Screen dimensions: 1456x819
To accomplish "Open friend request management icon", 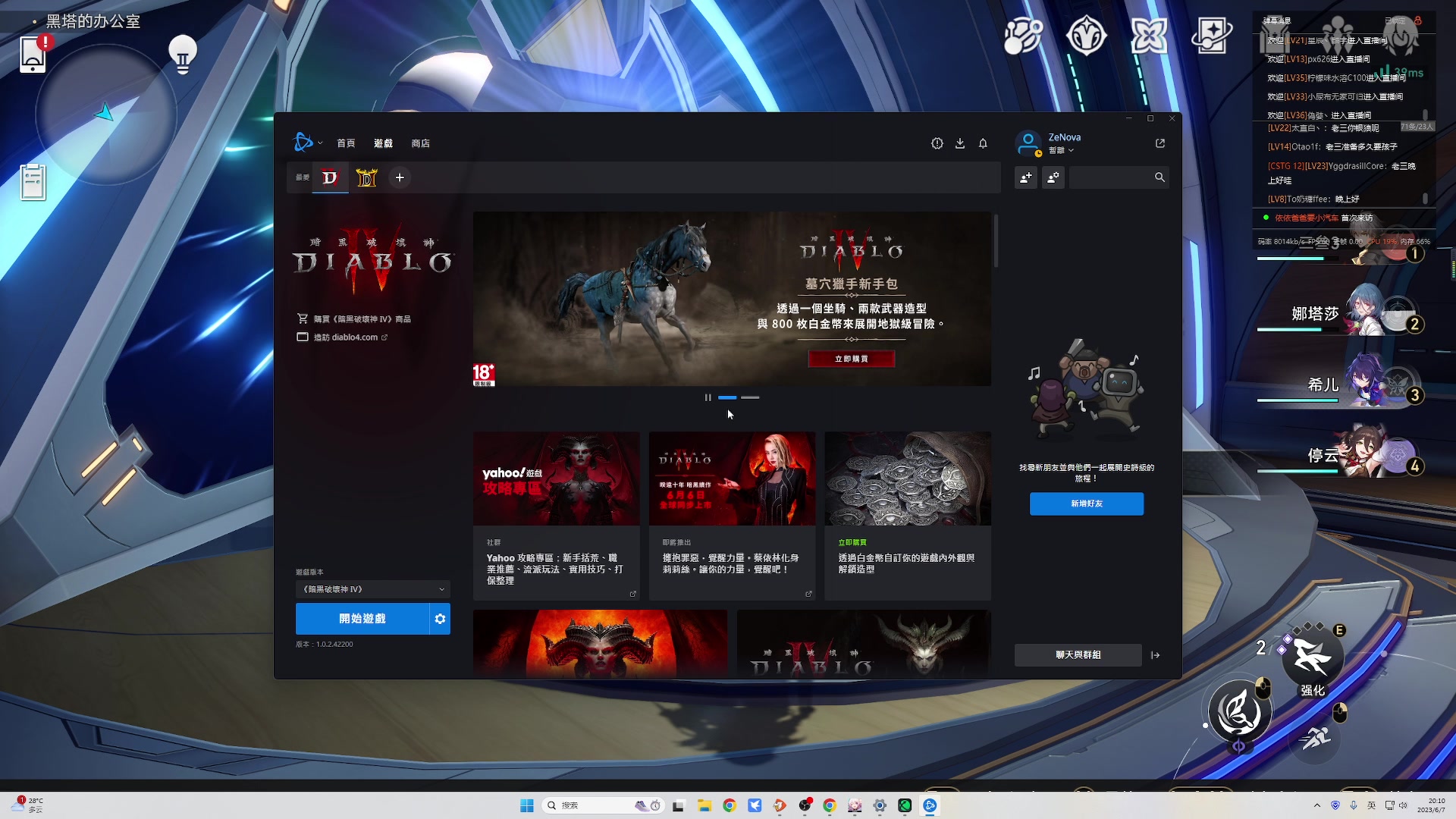I will [x=1053, y=177].
